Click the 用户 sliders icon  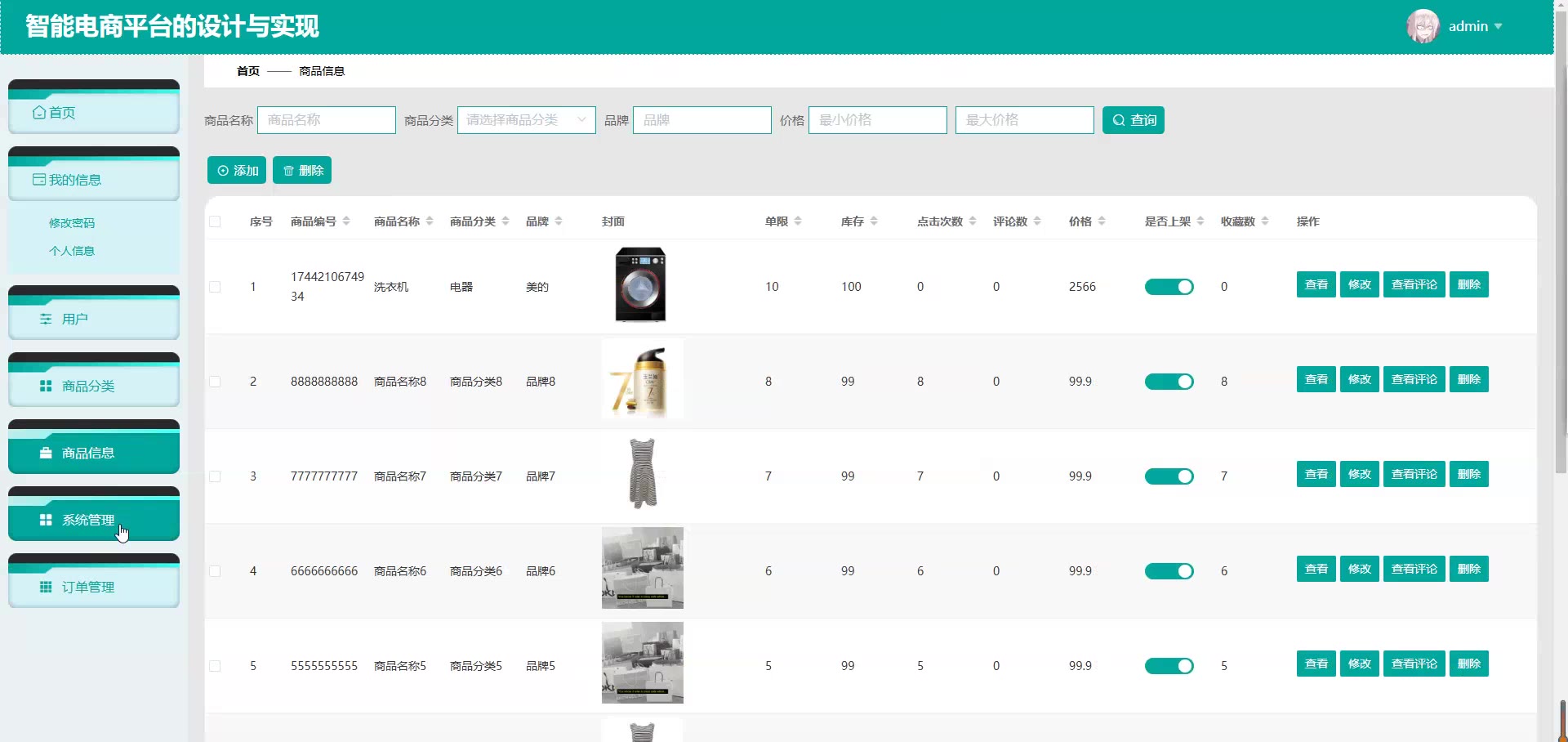point(46,320)
